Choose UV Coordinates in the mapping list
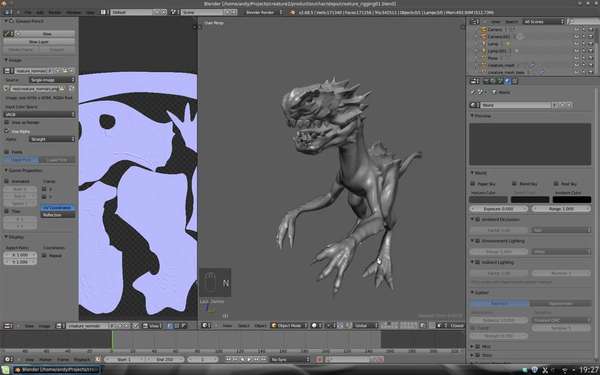The image size is (600, 375). pos(58,208)
